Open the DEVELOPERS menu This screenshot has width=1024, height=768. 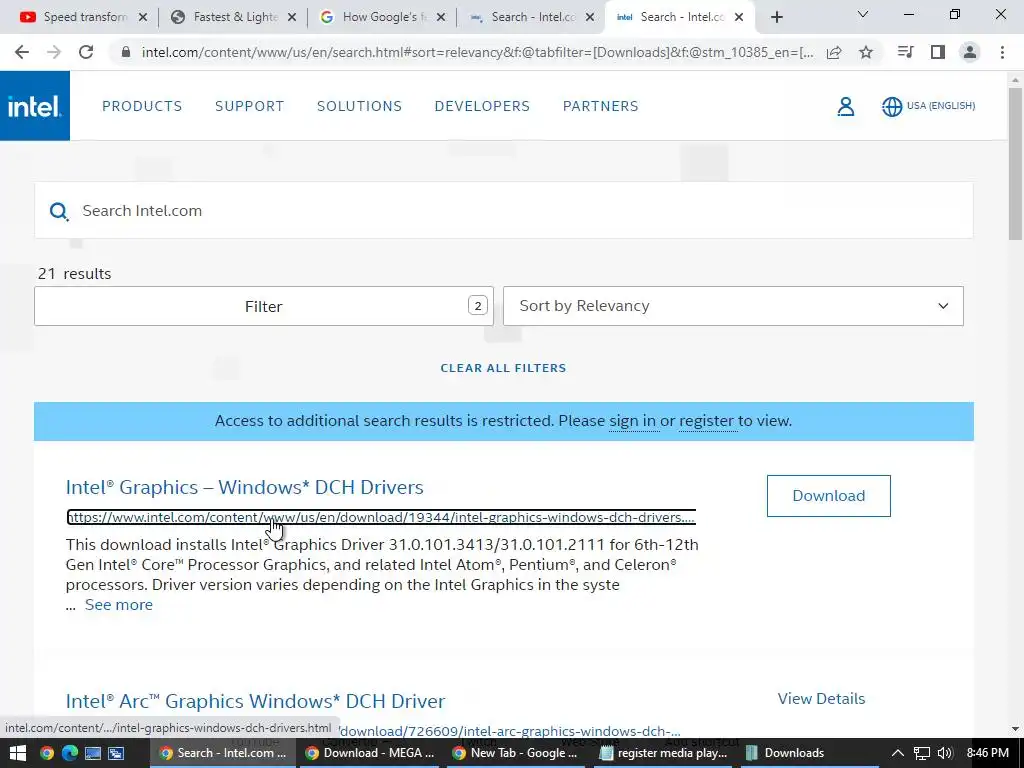482,106
